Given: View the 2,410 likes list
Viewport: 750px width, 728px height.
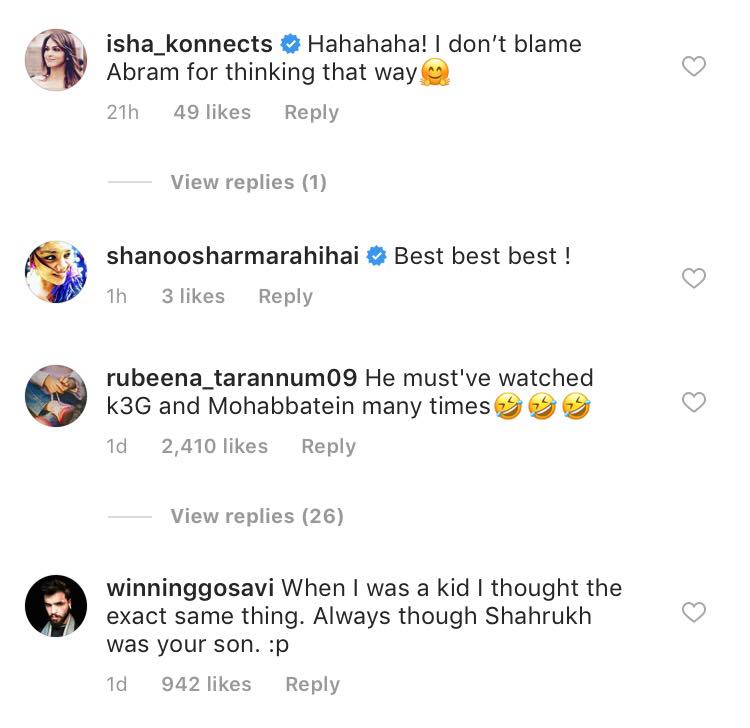Looking at the screenshot, I should 214,447.
